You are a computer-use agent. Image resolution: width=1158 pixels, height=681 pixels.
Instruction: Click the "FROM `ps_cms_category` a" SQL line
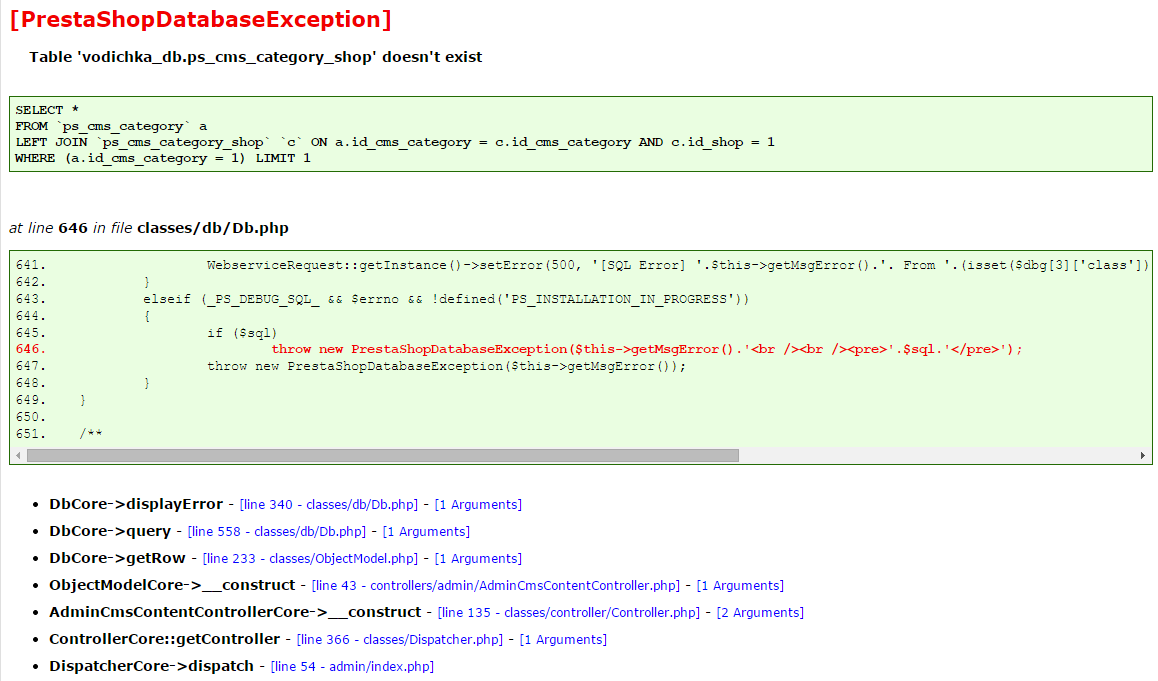coord(111,126)
